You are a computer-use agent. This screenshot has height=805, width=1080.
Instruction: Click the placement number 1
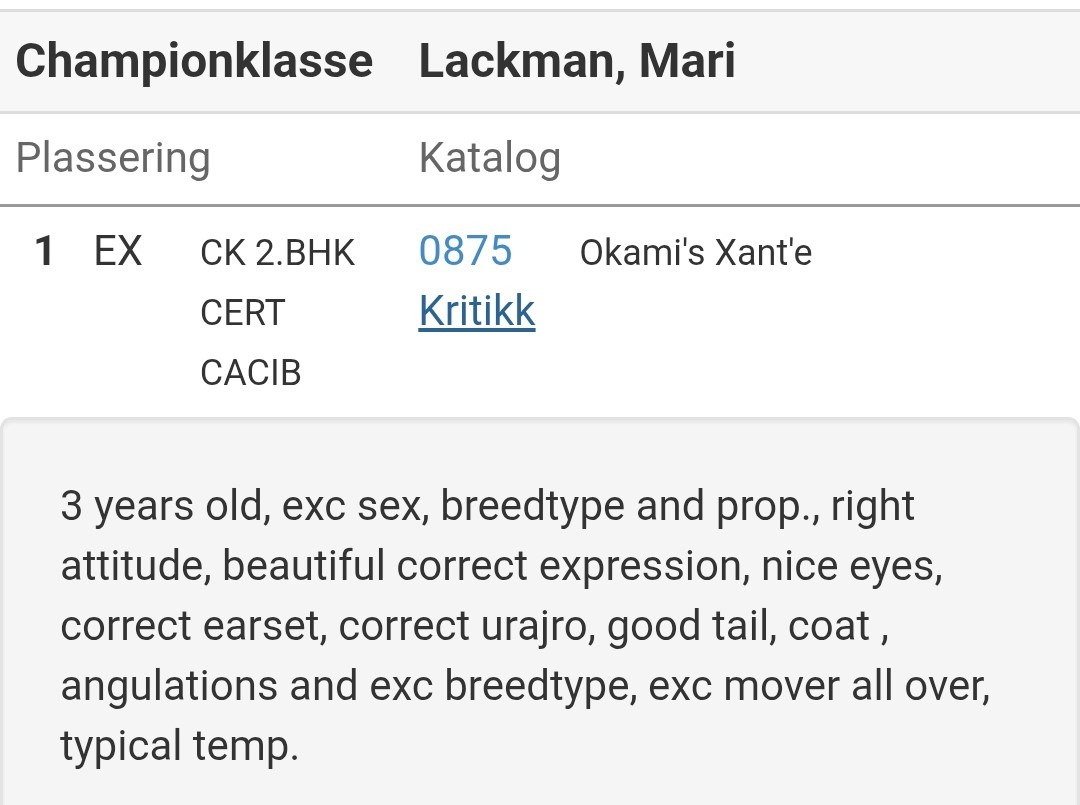pyautogui.click(x=44, y=252)
